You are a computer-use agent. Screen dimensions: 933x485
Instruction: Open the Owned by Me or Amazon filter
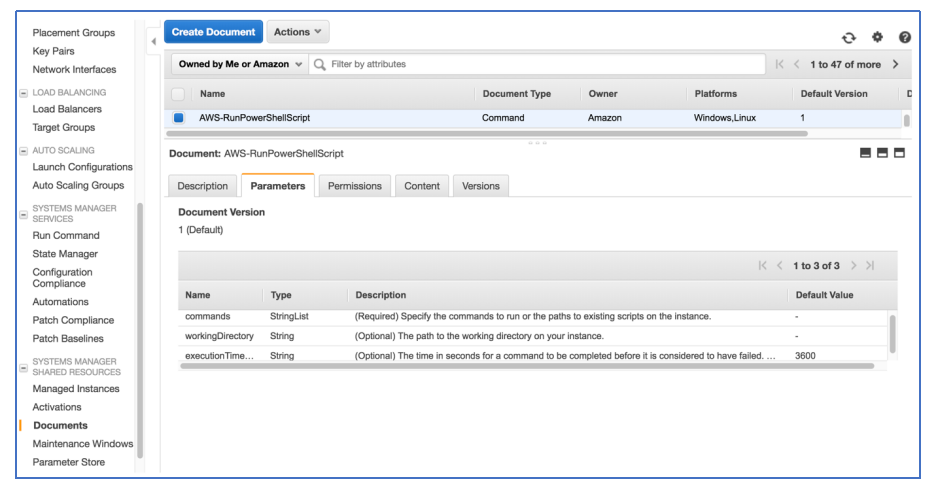click(240, 64)
